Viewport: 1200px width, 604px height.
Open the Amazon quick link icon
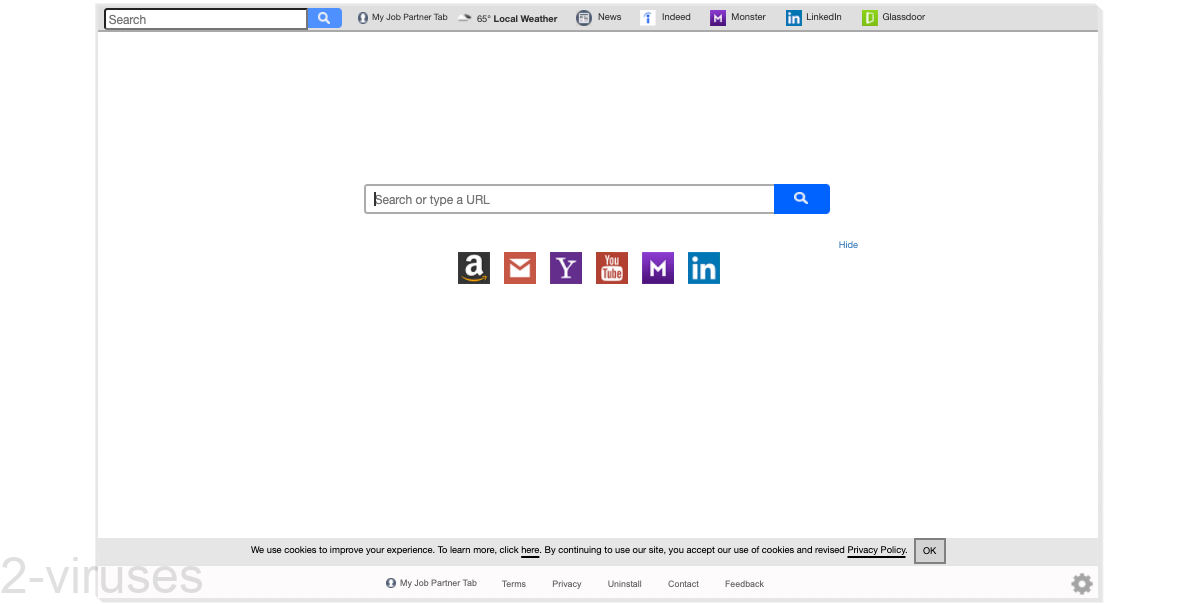[474, 267]
